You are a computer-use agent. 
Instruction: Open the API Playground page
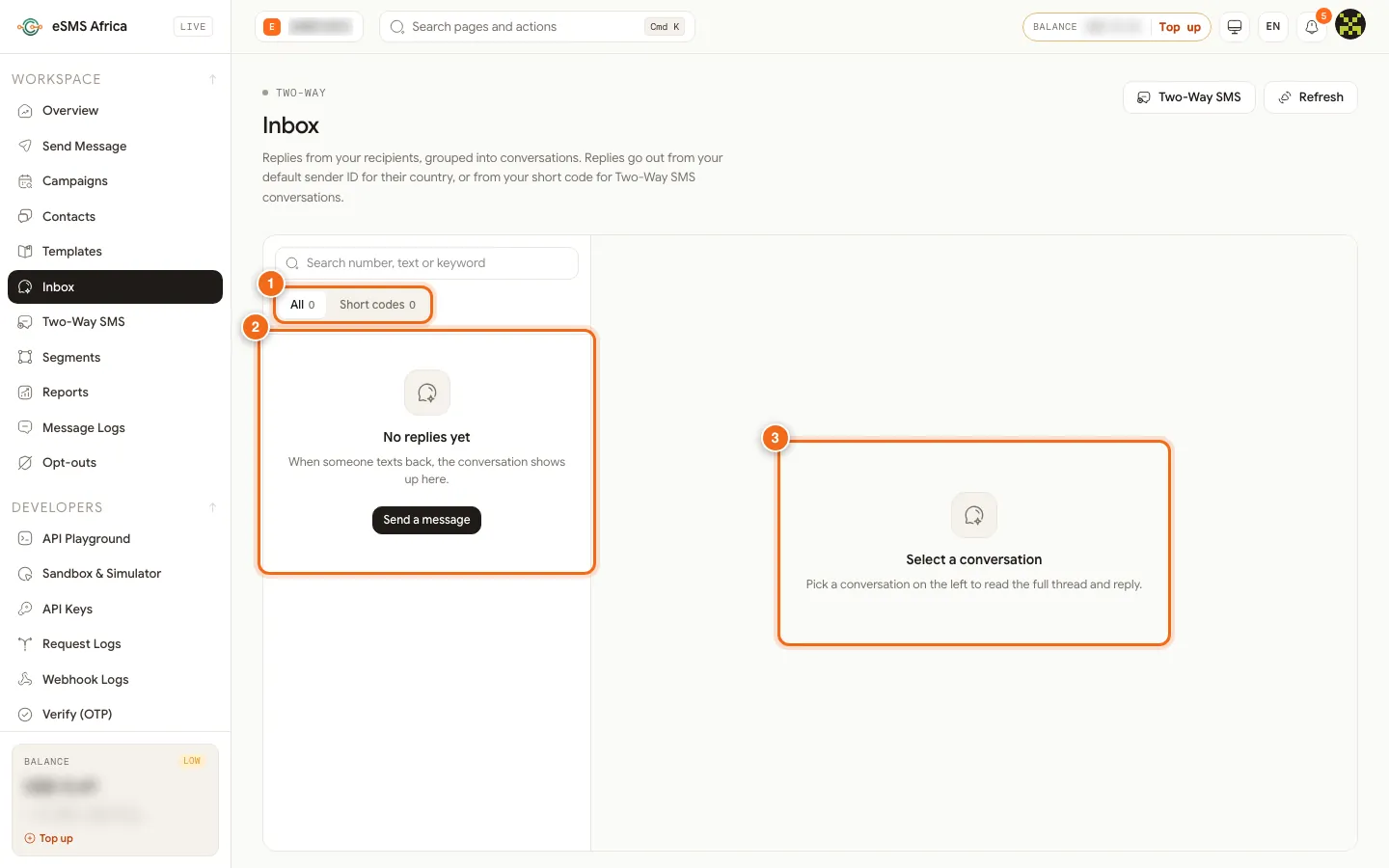pos(115,539)
